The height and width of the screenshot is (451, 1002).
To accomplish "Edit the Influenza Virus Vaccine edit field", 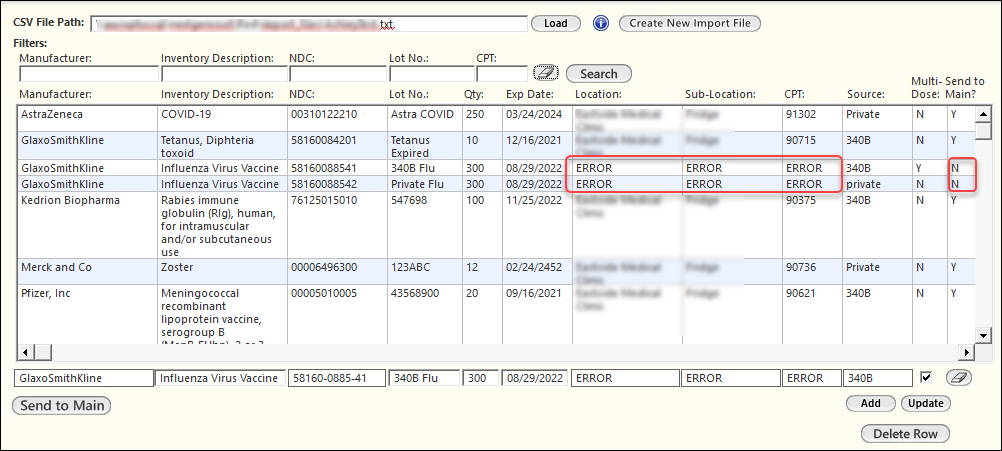I will click(x=220, y=378).
